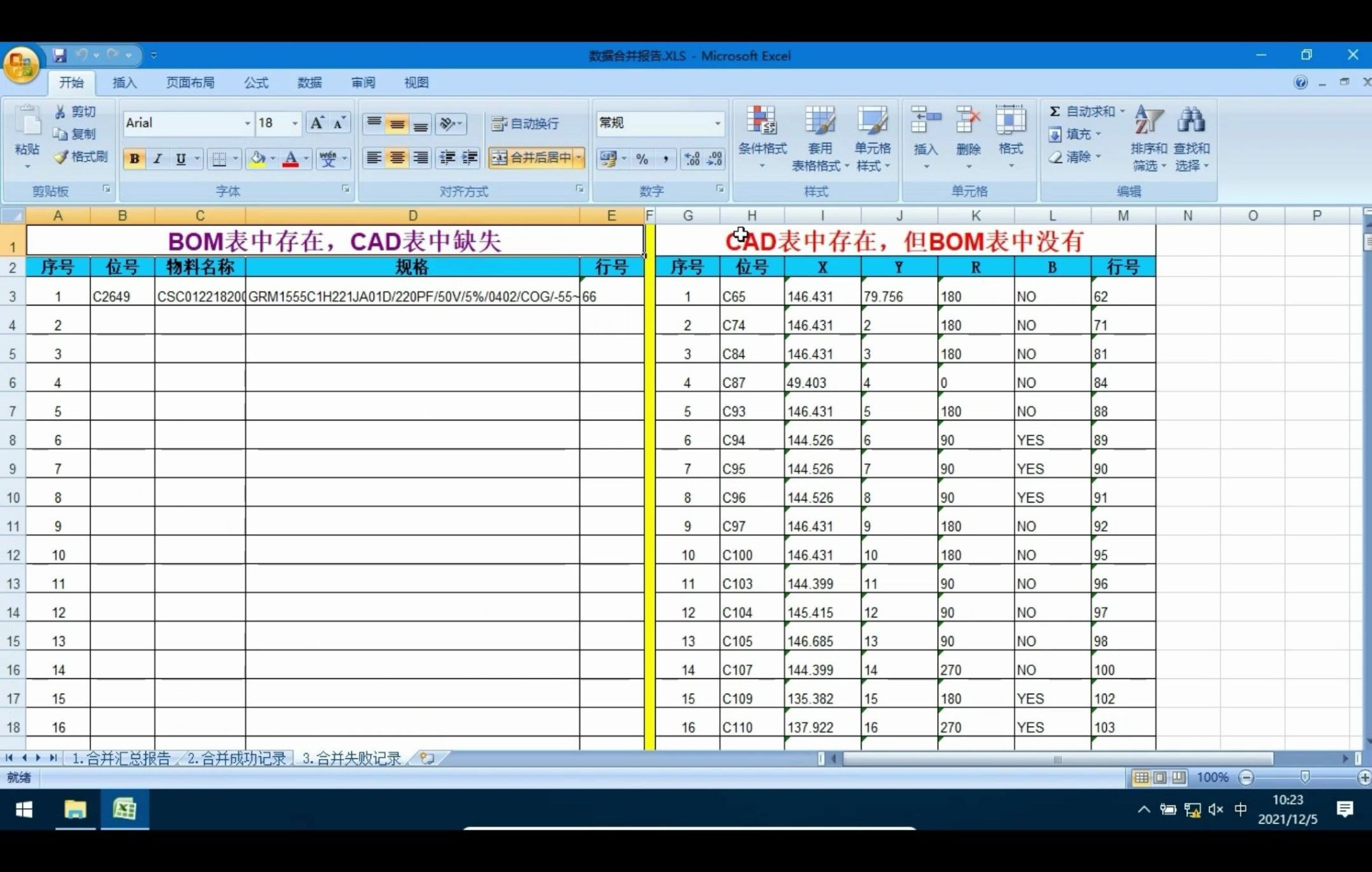Increase indent in alignment group
Image resolution: width=1372 pixels, height=872 pixels.
(470, 157)
